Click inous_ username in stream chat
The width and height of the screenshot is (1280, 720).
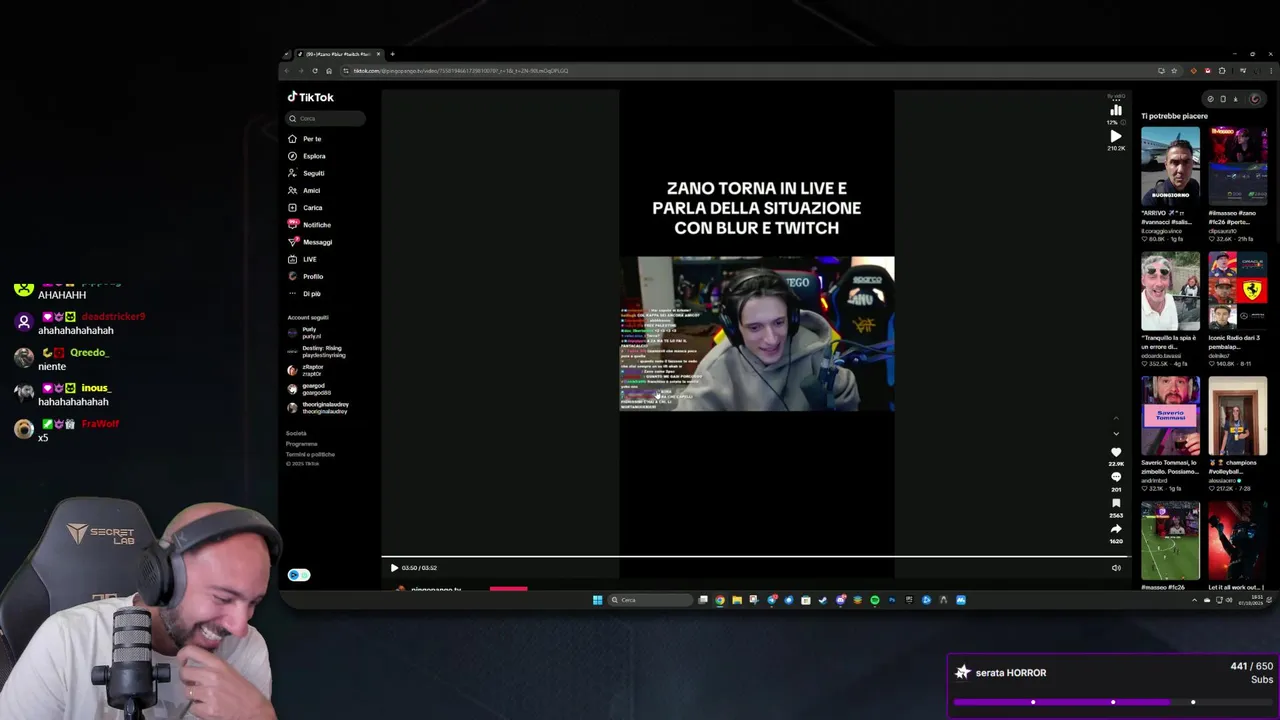click(96, 388)
